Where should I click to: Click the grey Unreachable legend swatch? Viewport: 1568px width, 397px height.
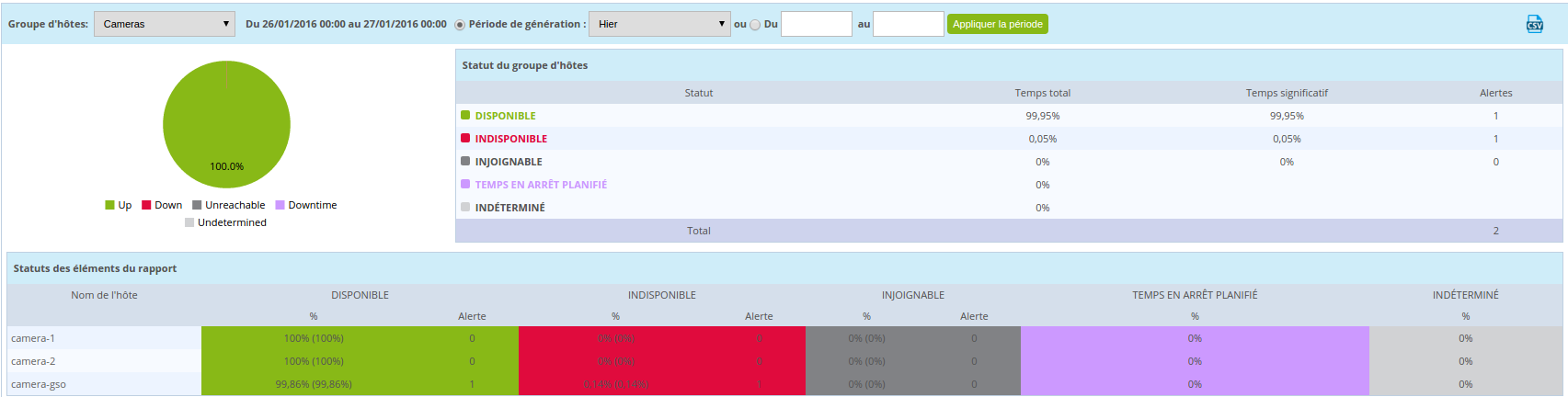197,205
